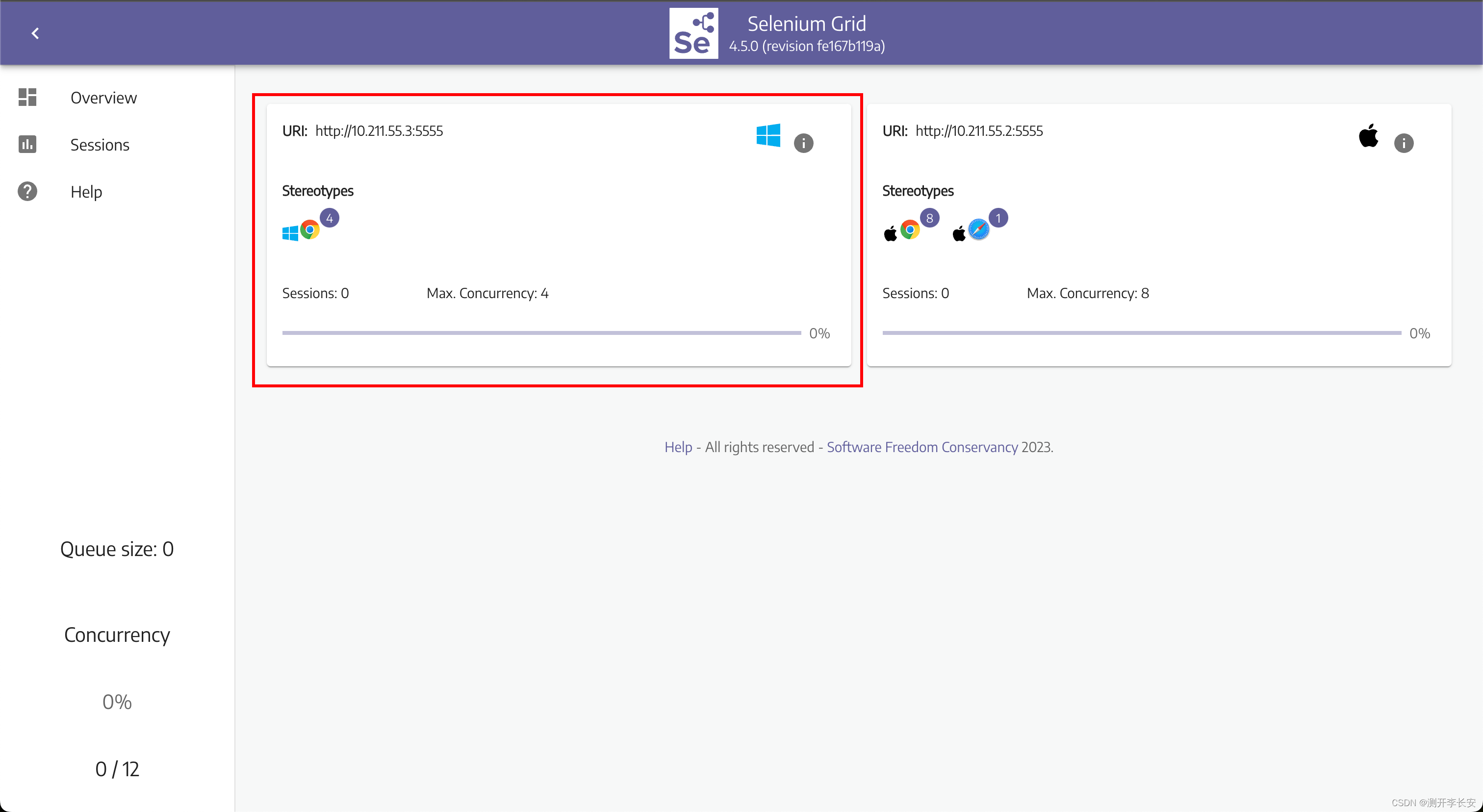Click Windows OS icon on 10.211.55.3 node

(768, 136)
